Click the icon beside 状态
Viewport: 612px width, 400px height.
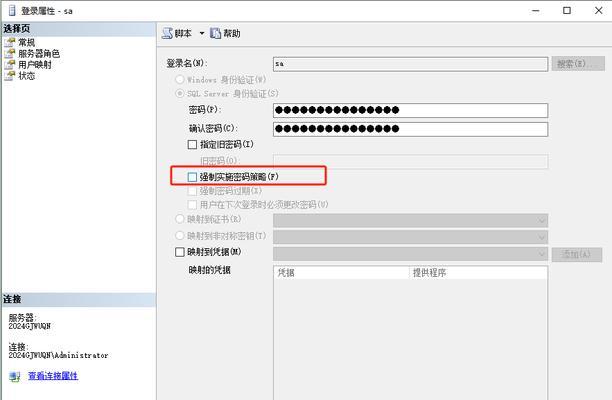pos(10,76)
